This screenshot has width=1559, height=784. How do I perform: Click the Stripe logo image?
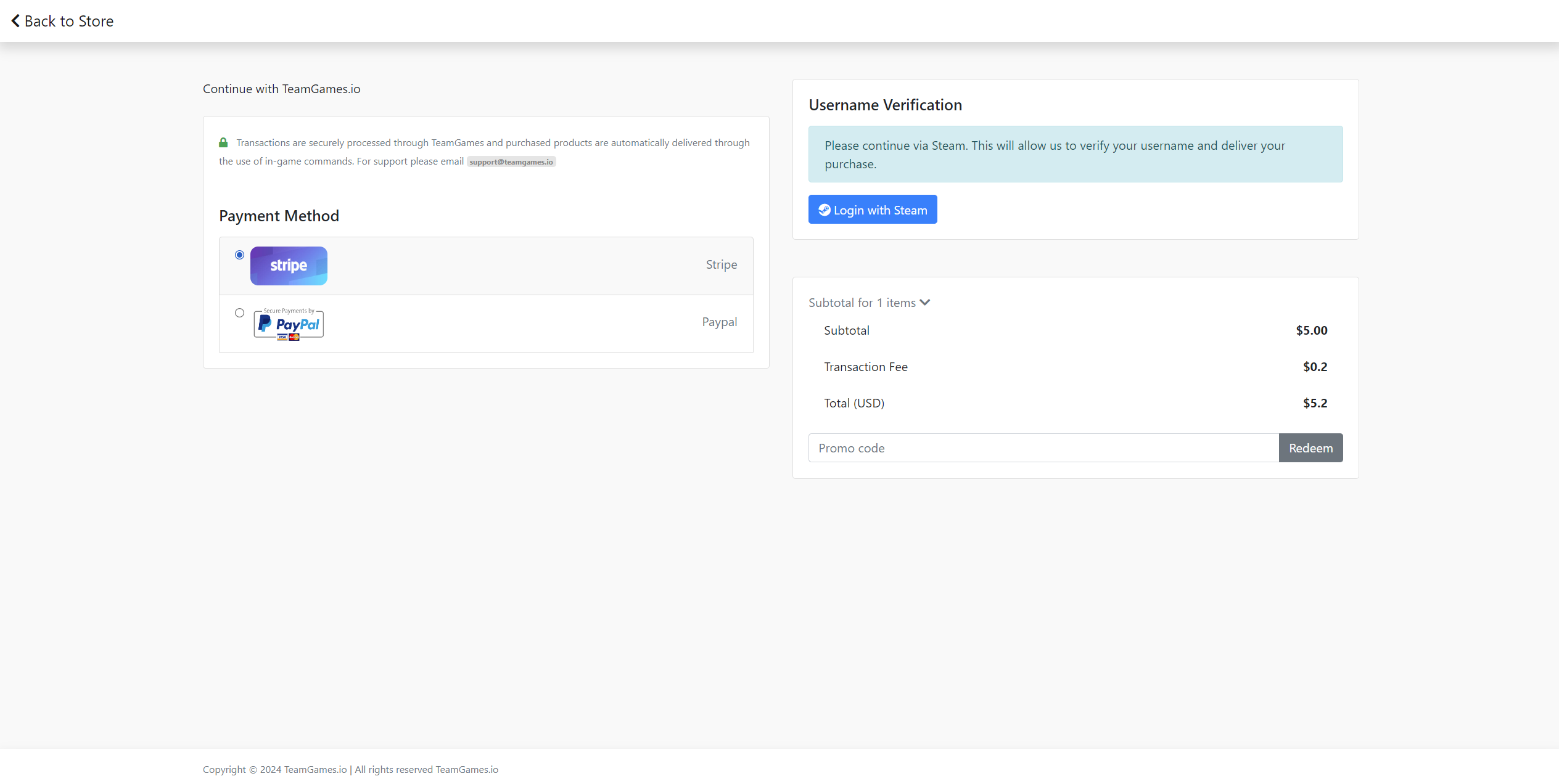click(x=289, y=266)
